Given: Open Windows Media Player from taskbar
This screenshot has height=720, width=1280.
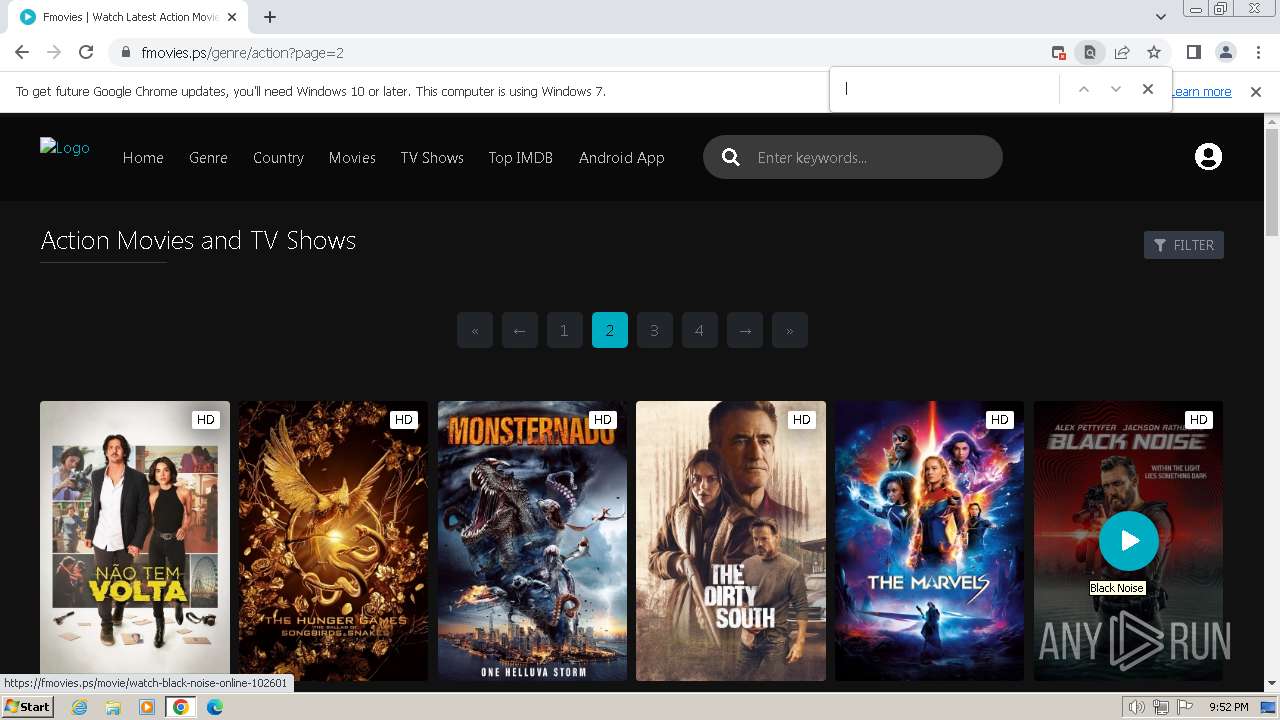Looking at the screenshot, I should point(147,707).
